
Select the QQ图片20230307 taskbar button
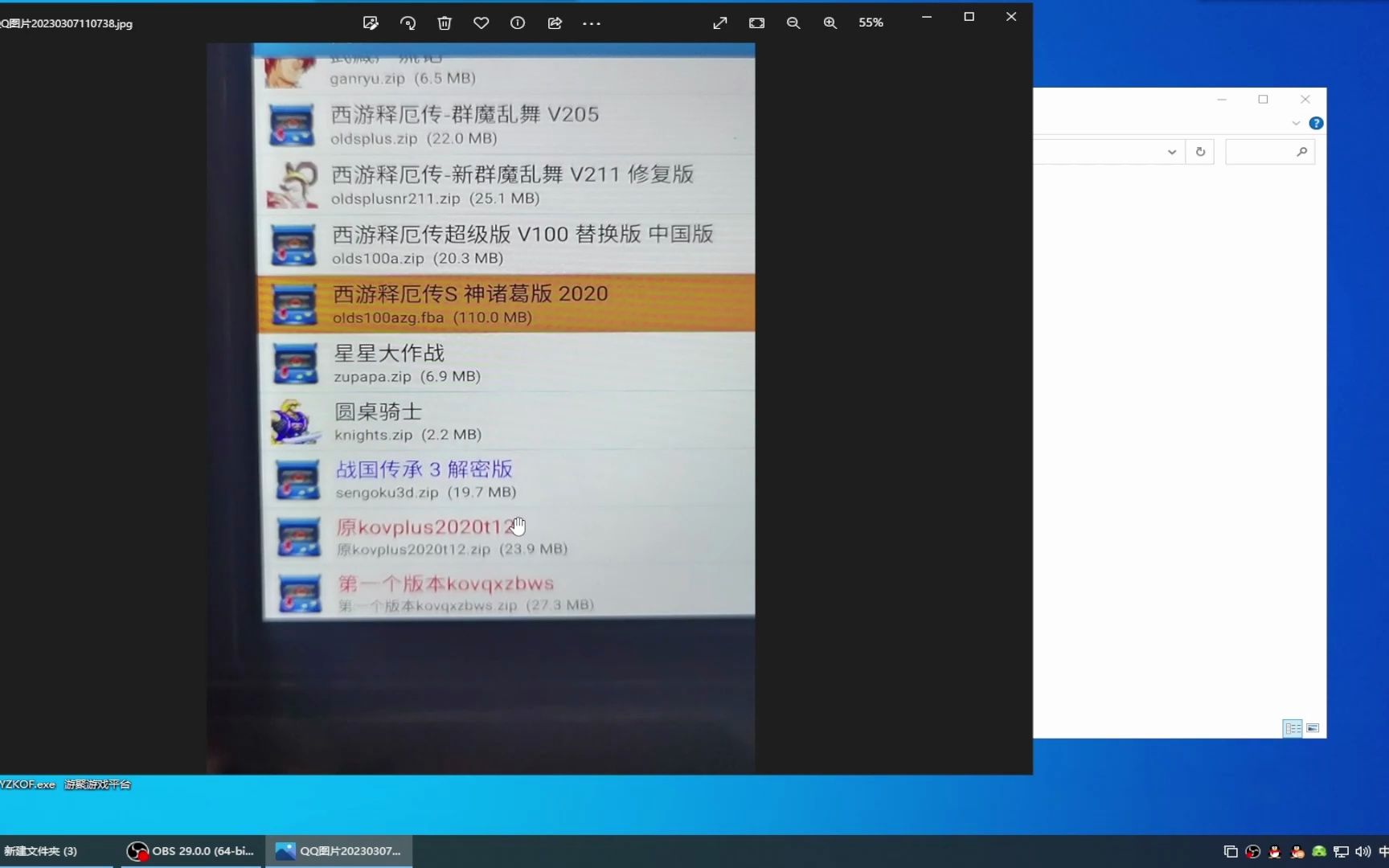click(x=338, y=851)
